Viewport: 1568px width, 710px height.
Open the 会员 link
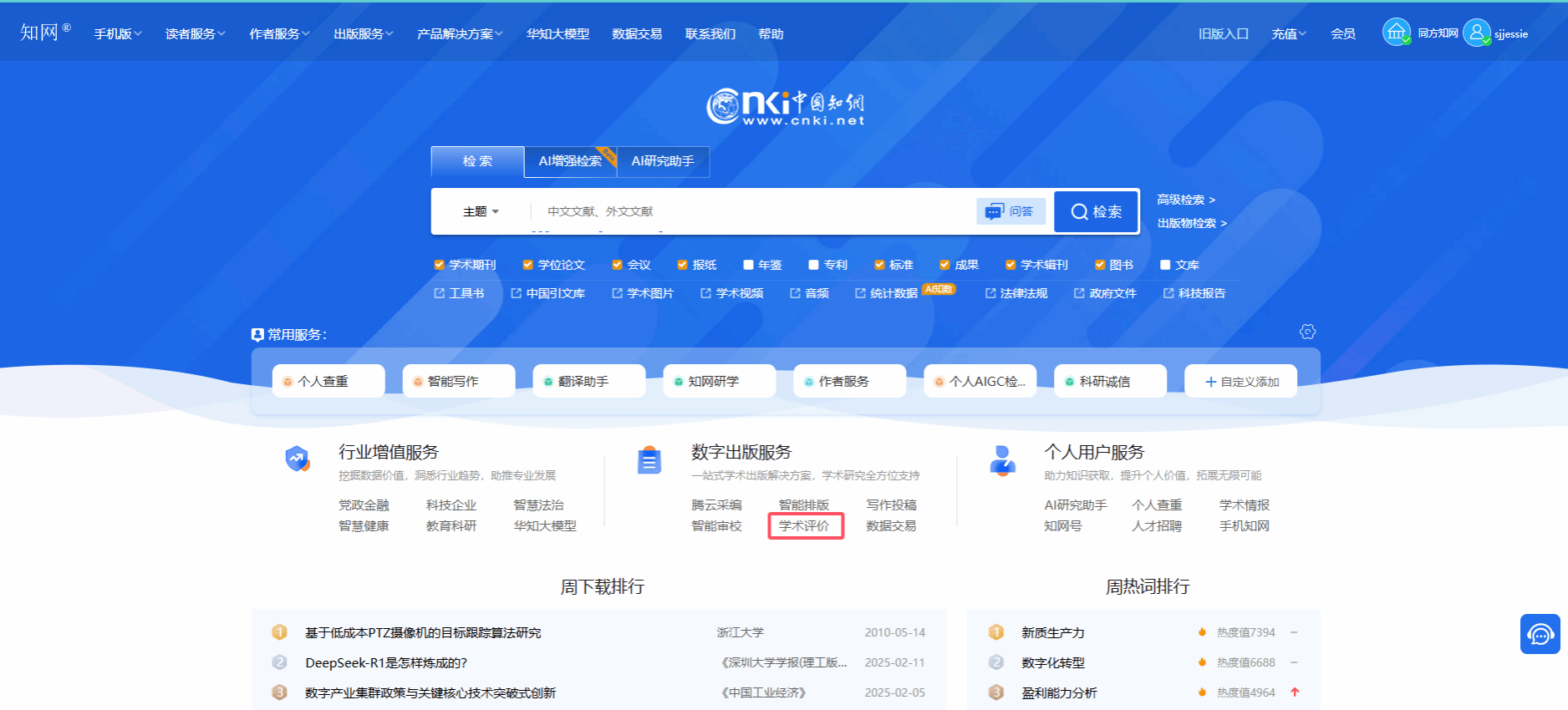1343,33
